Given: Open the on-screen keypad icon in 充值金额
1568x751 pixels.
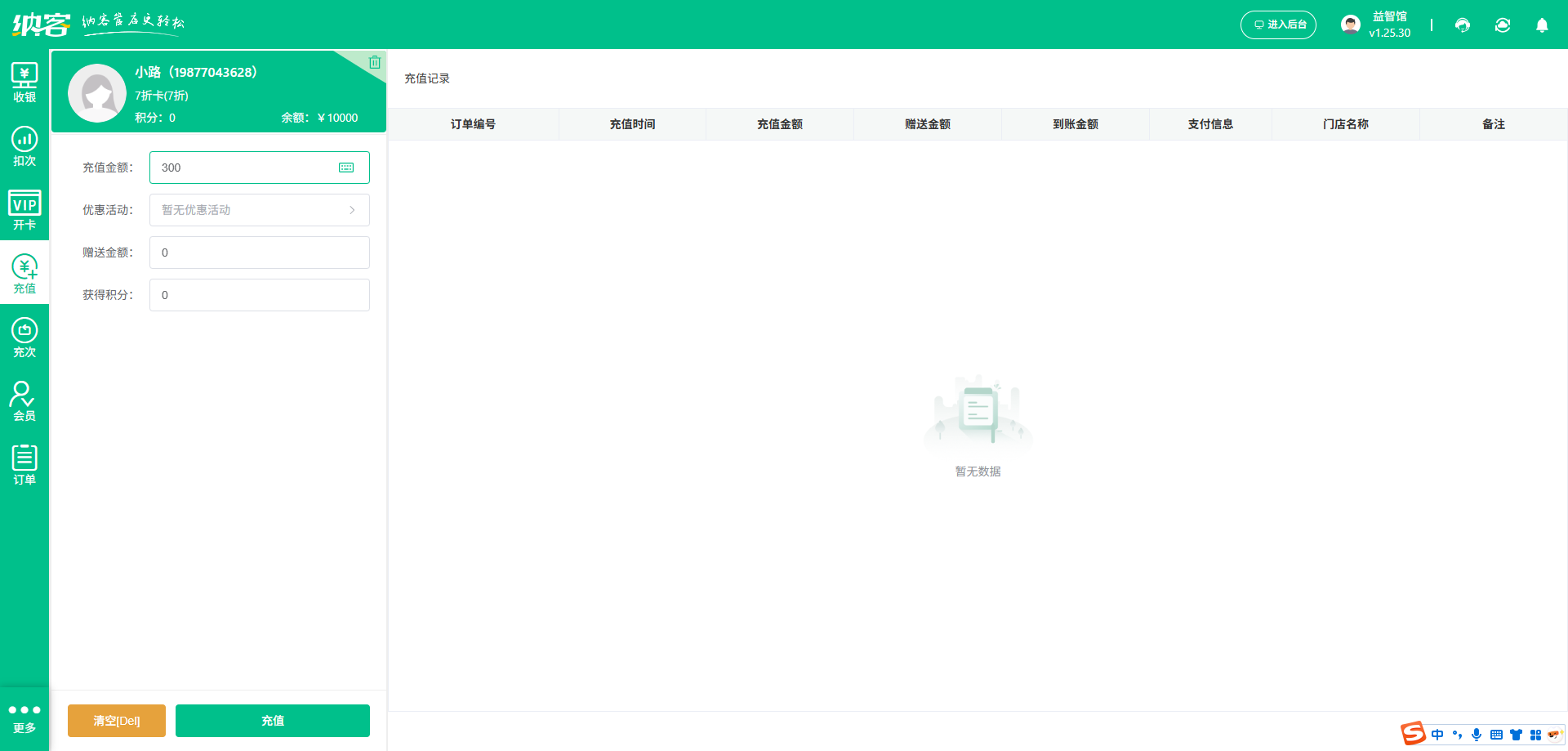Looking at the screenshot, I should (x=346, y=168).
